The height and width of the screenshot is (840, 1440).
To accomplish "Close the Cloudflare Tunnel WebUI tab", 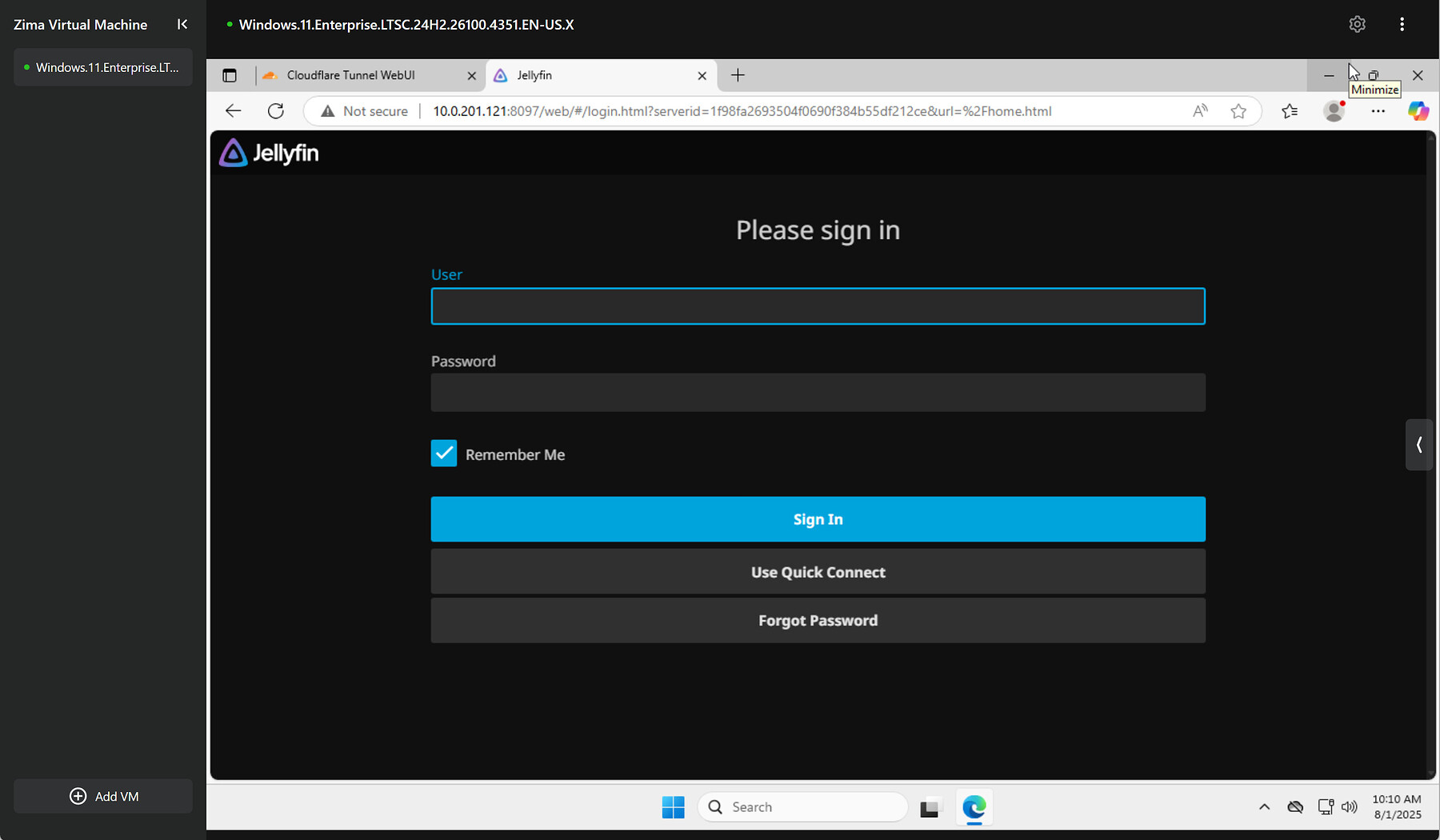I will tap(471, 76).
